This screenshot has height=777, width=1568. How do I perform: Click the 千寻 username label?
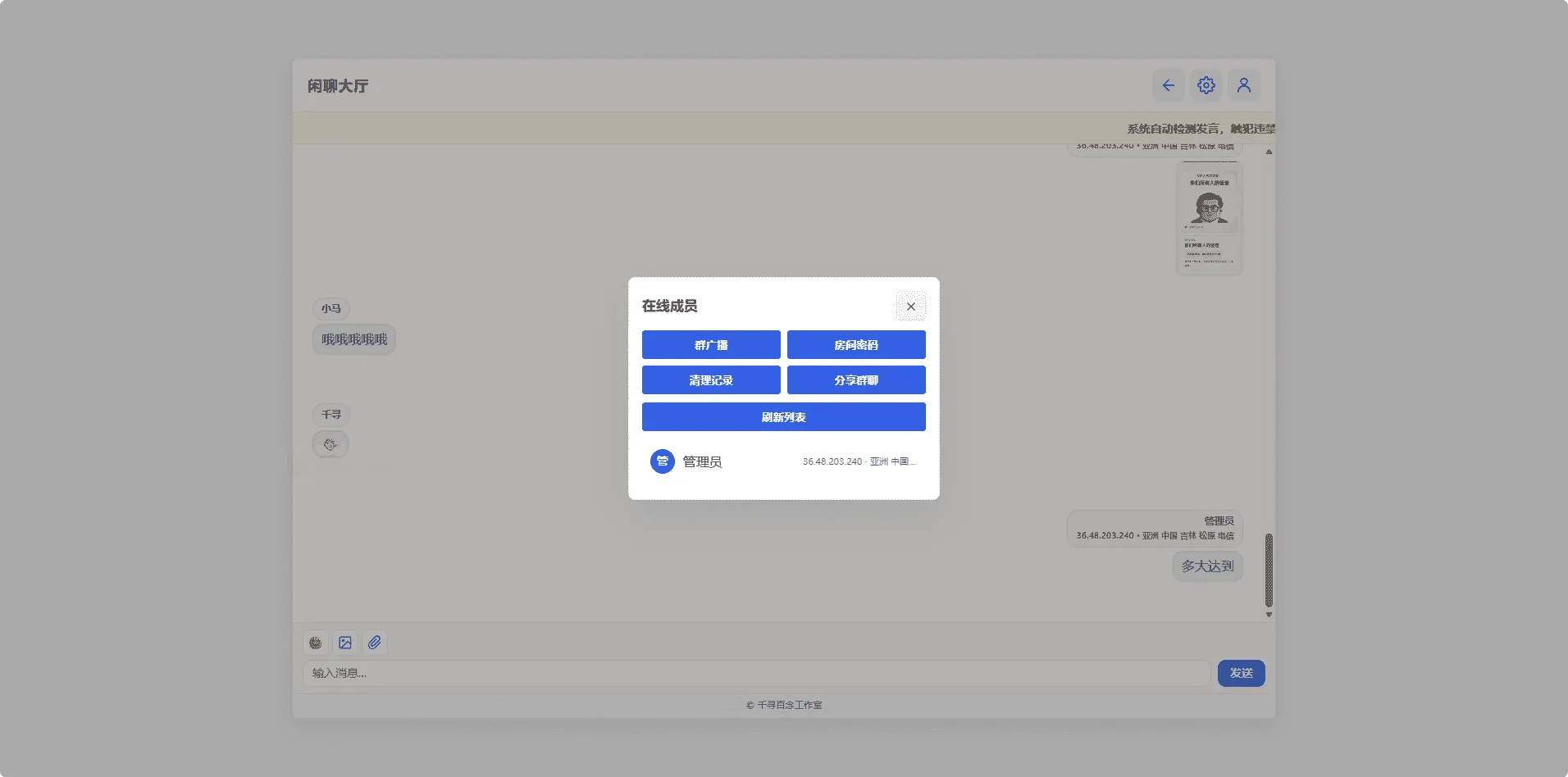331,415
